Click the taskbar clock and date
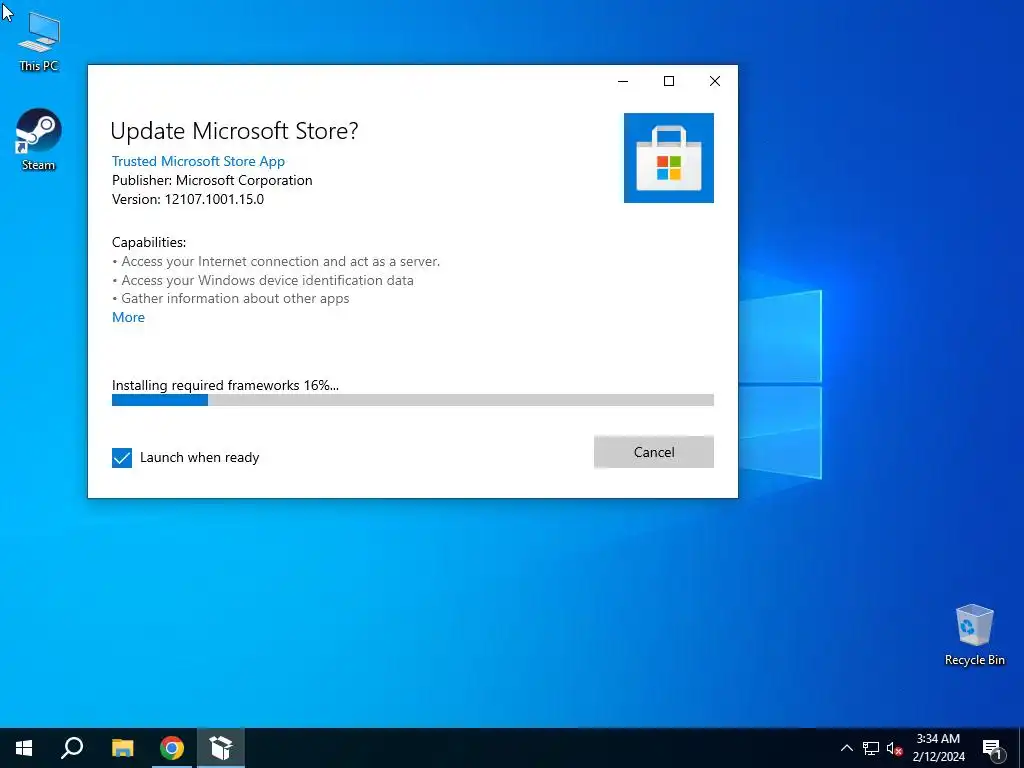 coord(938,748)
